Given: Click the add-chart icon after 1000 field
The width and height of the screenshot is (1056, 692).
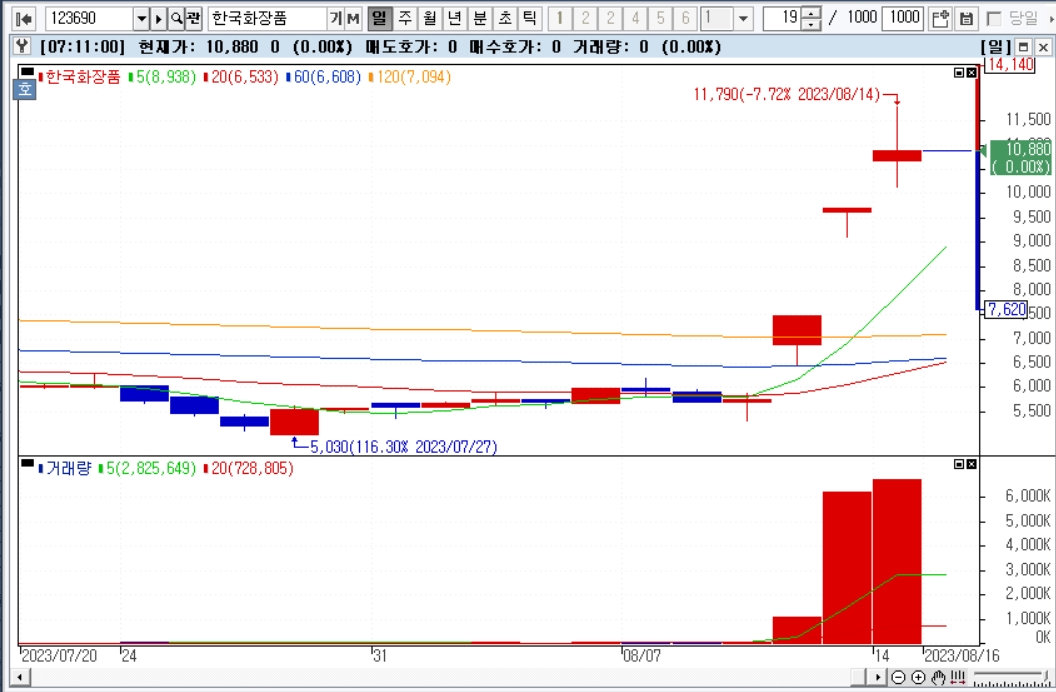Looking at the screenshot, I should click(x=939, y=19).
